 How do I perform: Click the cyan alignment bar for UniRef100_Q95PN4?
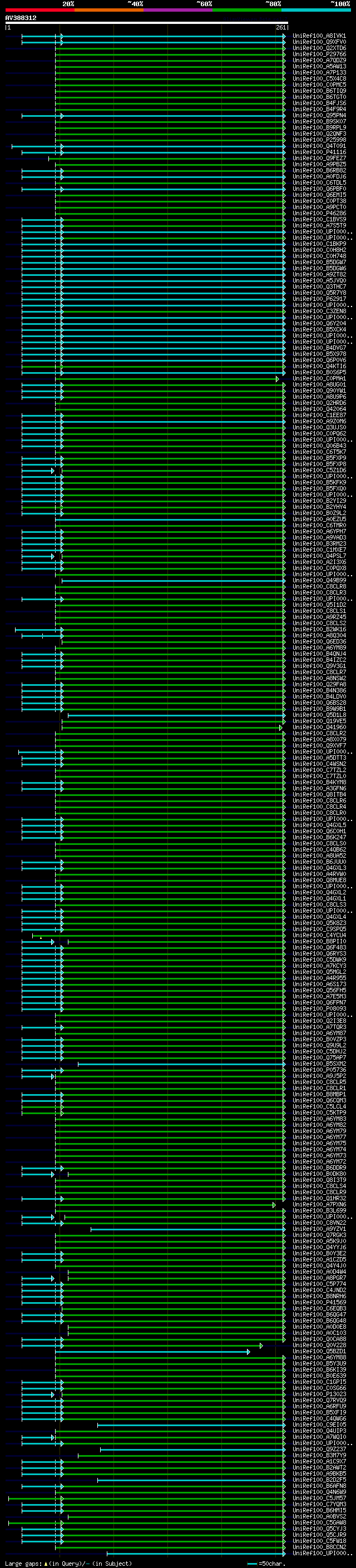click(154, 116)
